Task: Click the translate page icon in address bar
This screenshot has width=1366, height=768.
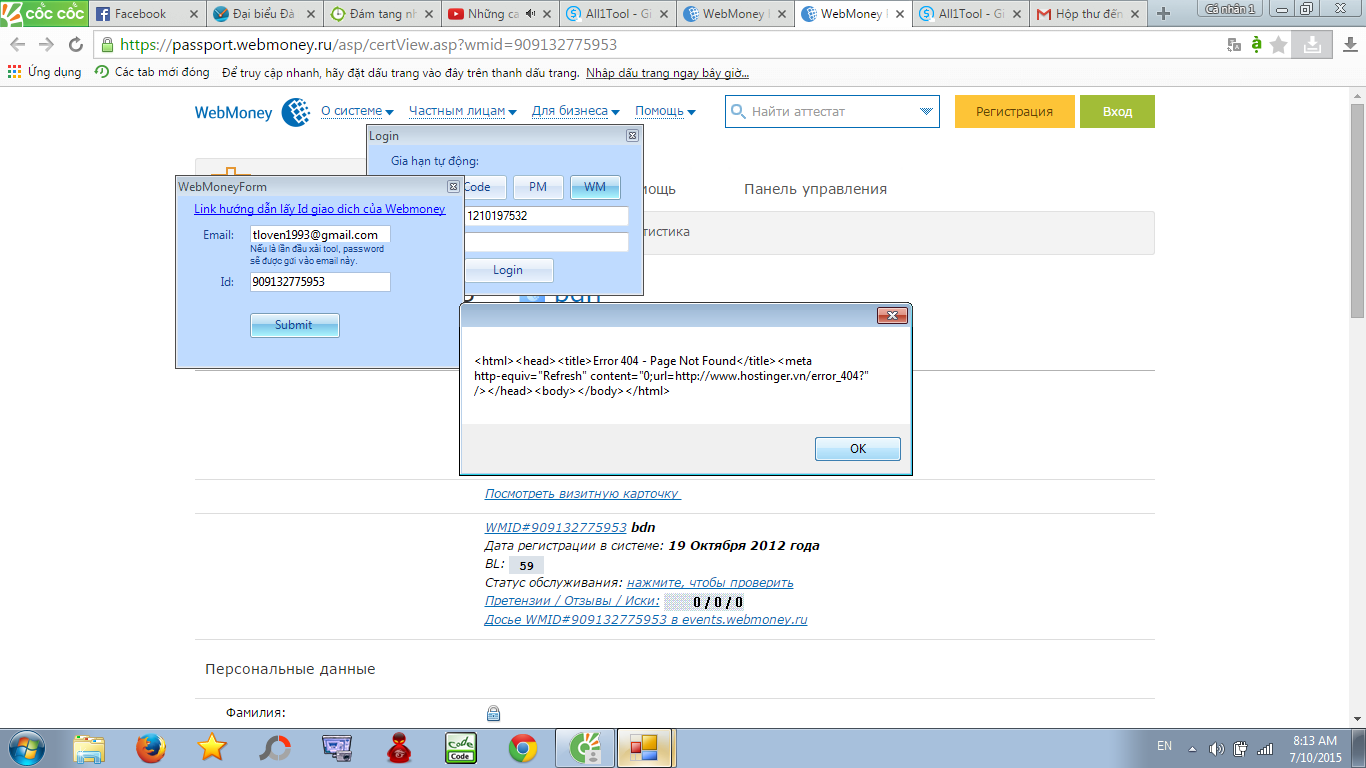Action: 1234,45
